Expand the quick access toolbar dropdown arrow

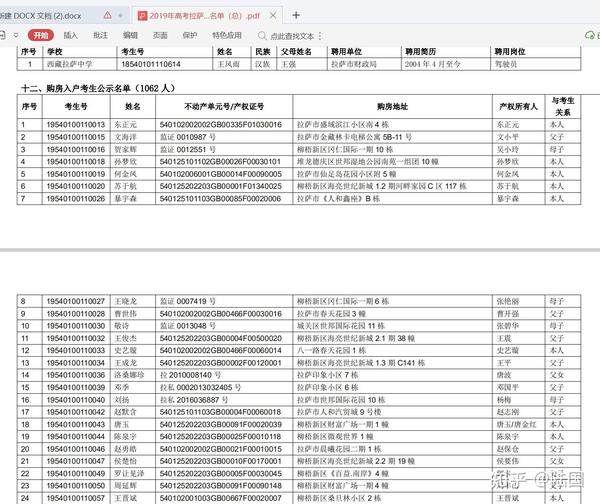pyautogui.click(x=16, y=35)
